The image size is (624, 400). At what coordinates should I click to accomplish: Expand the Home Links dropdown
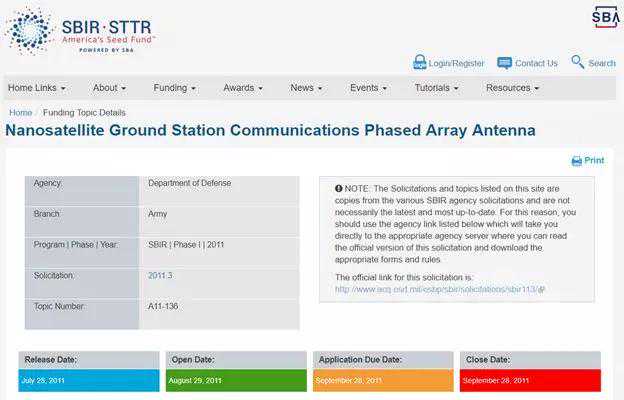38,88
